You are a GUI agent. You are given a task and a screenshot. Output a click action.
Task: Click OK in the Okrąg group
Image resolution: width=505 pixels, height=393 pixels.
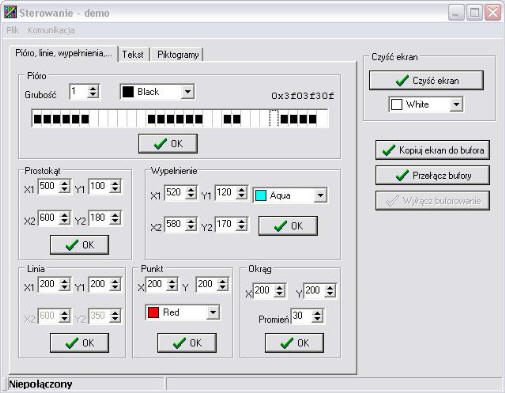[294, 343]
